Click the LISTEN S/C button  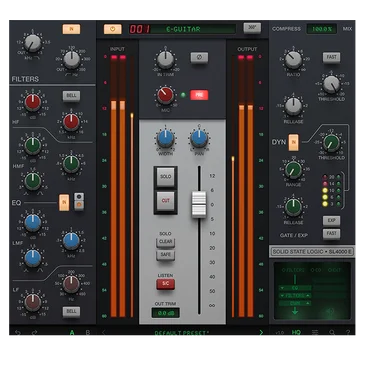coord(166,284)
